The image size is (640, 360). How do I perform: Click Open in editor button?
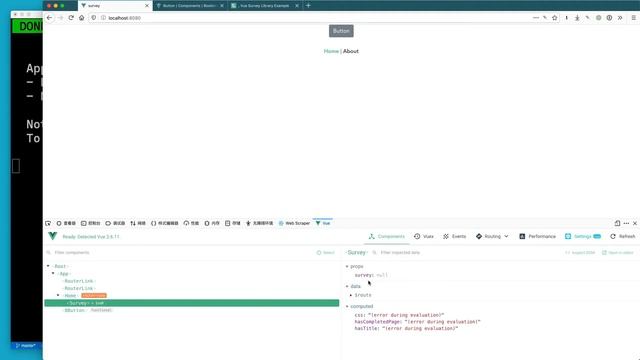(x=618, y=253)
